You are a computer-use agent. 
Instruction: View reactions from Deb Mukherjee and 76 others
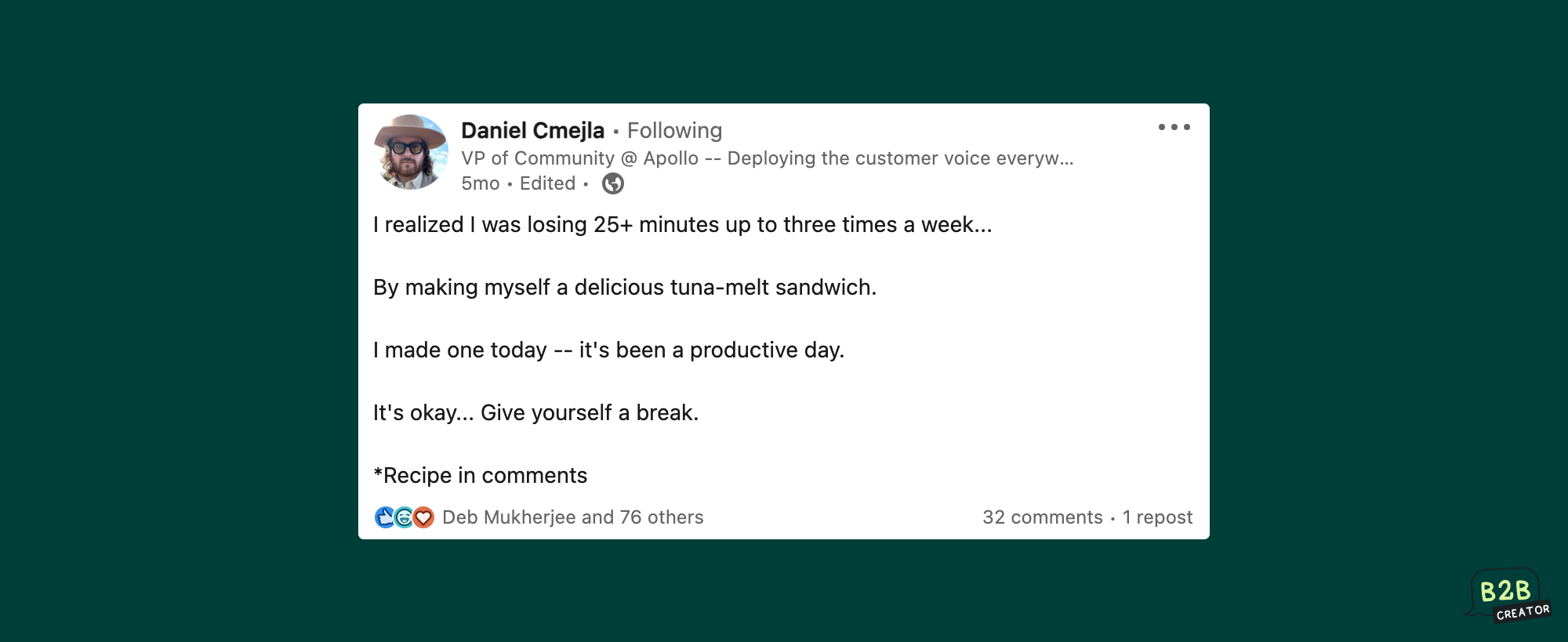click(x=572, y=517)
